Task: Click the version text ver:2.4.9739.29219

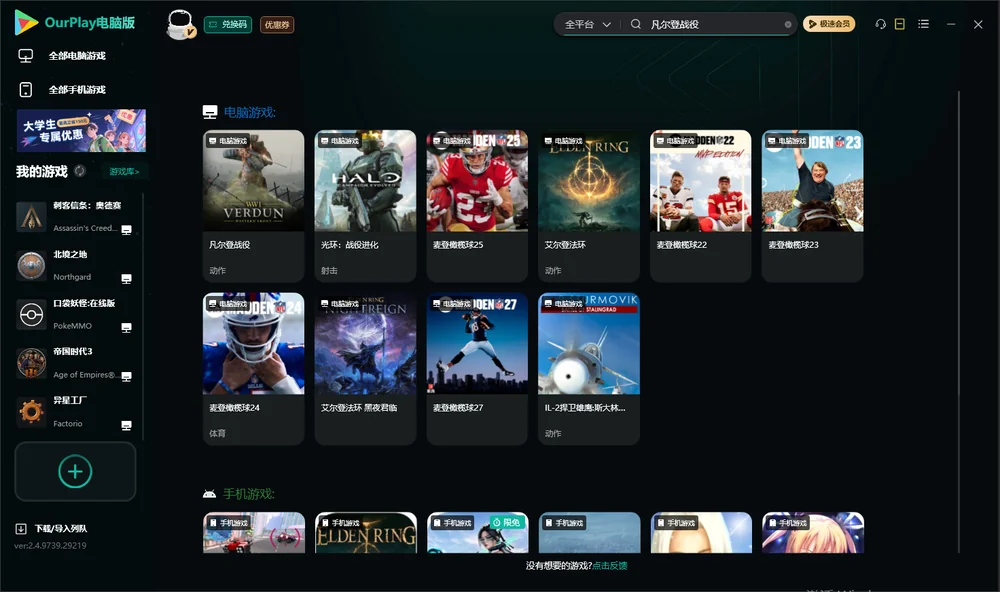Action: (50, 545)
